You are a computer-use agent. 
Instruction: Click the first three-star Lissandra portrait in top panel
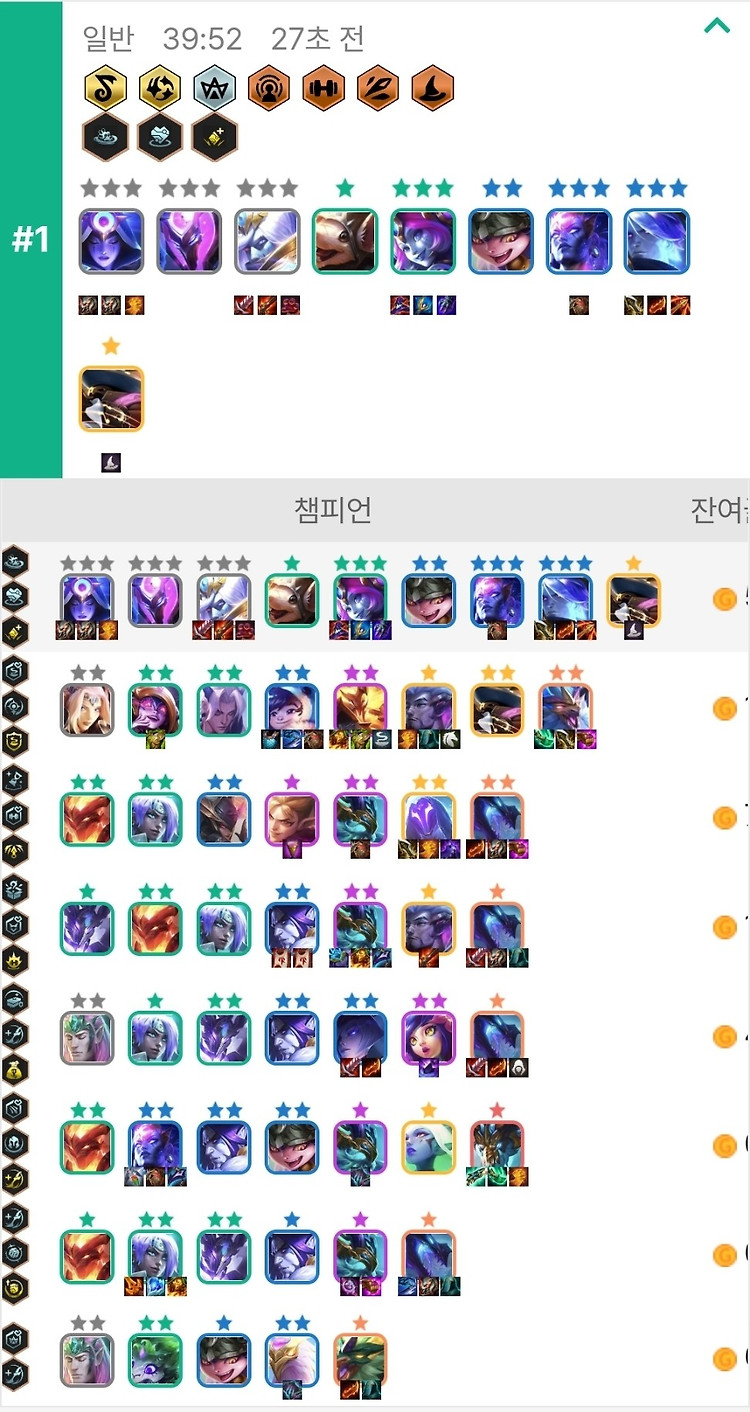pyautogui.click(x=111, y=241)
